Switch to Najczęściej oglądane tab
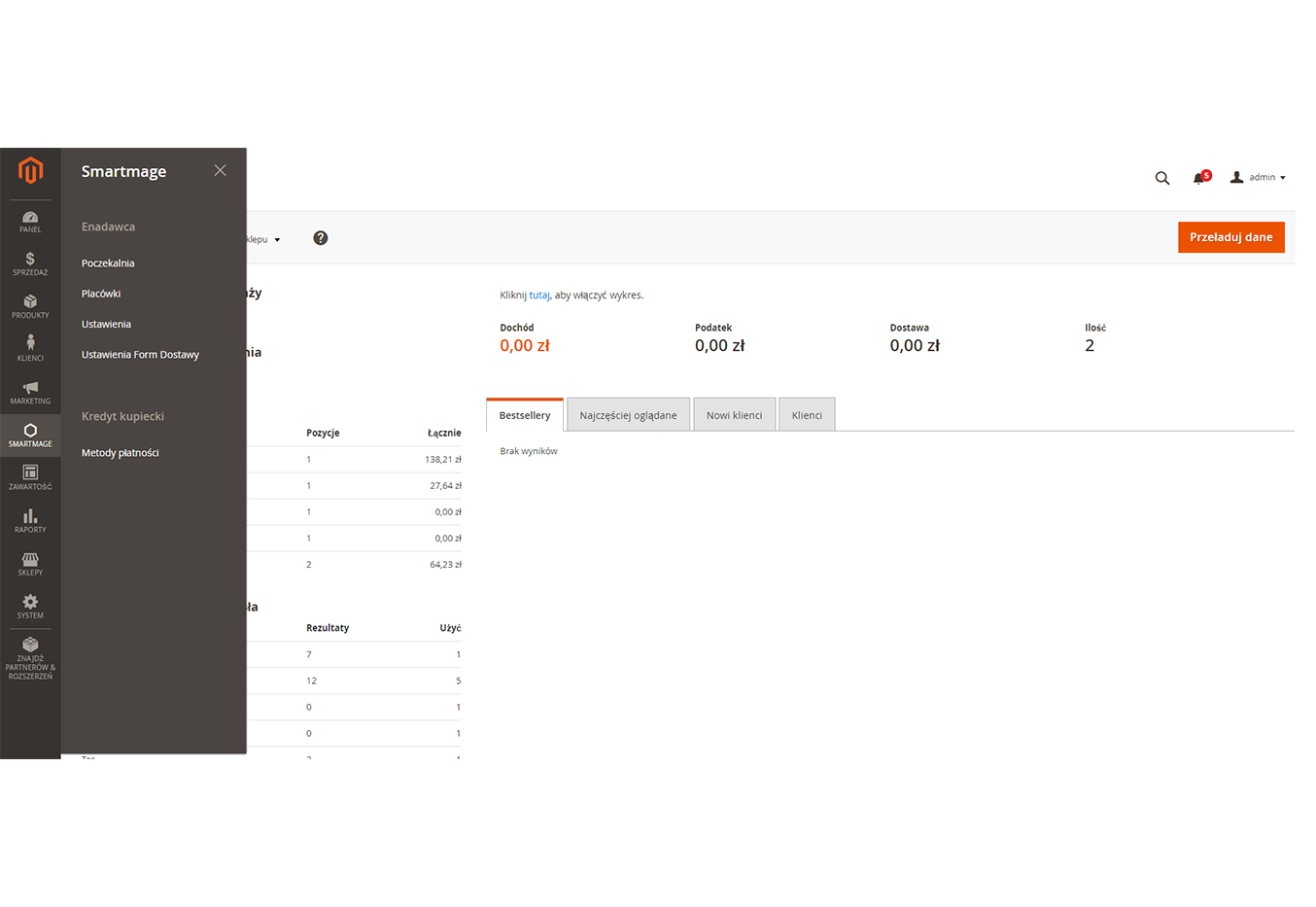1316x907 pixels. click(x=628, y=415)
